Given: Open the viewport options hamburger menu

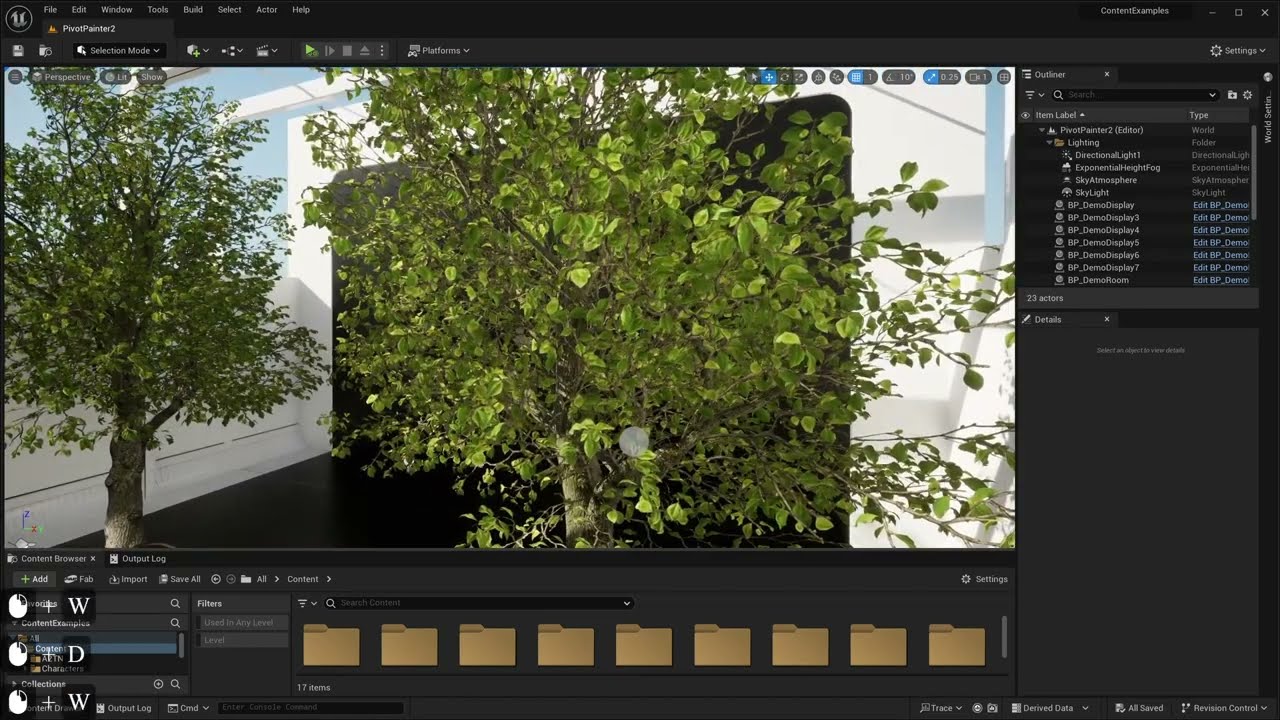Looking at the screenshot, I should click(14, 77).
